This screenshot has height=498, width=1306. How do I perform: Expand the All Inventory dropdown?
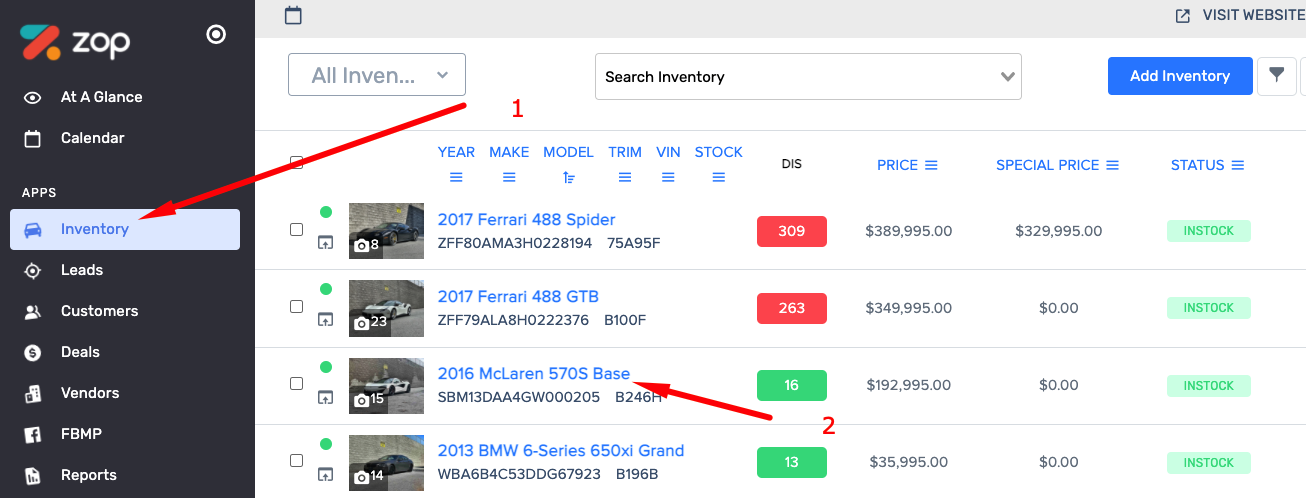[x=377, y=75]
